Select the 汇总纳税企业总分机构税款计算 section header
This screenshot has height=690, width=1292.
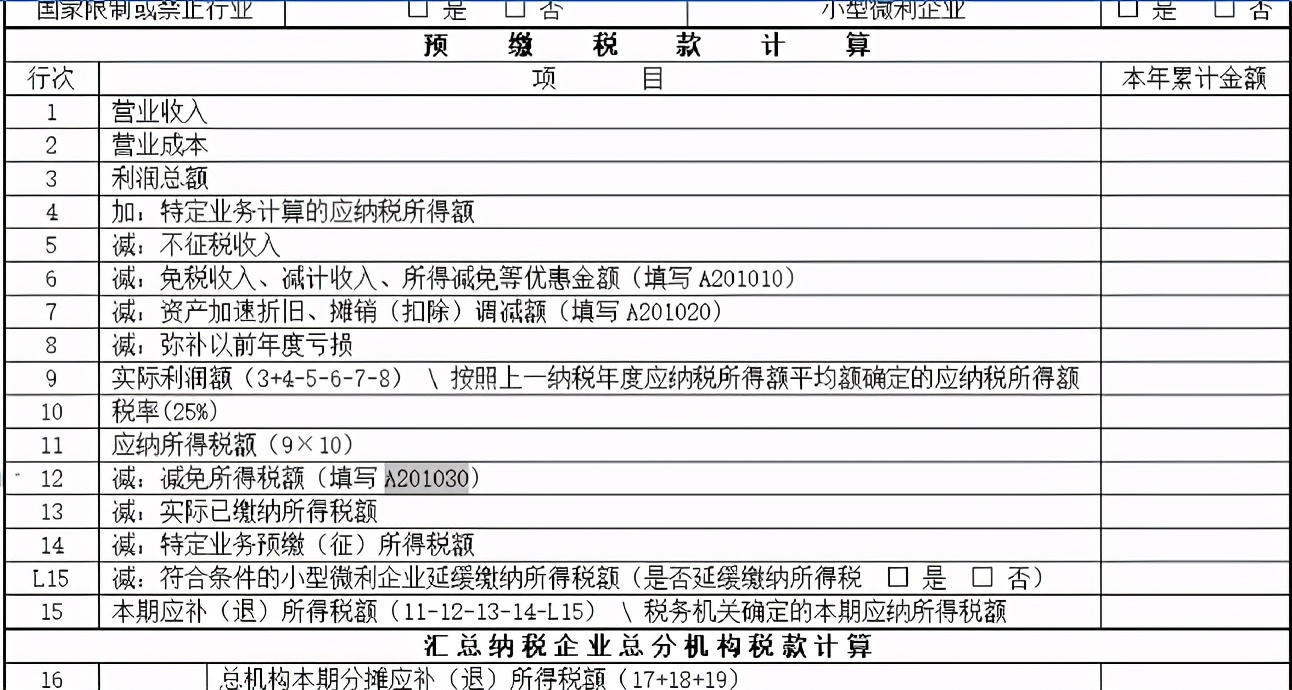(646, 645)
